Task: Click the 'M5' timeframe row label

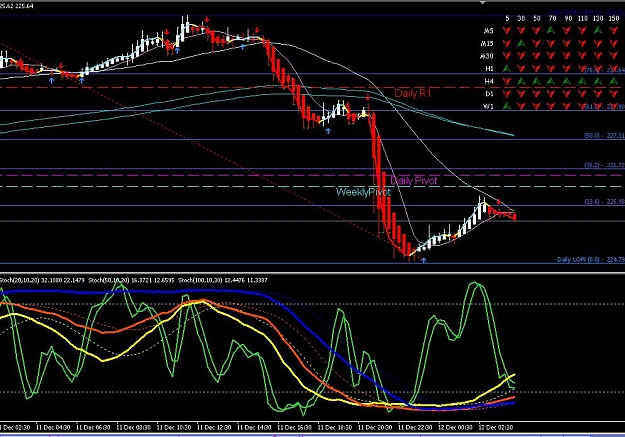Action: coord(488,30)
